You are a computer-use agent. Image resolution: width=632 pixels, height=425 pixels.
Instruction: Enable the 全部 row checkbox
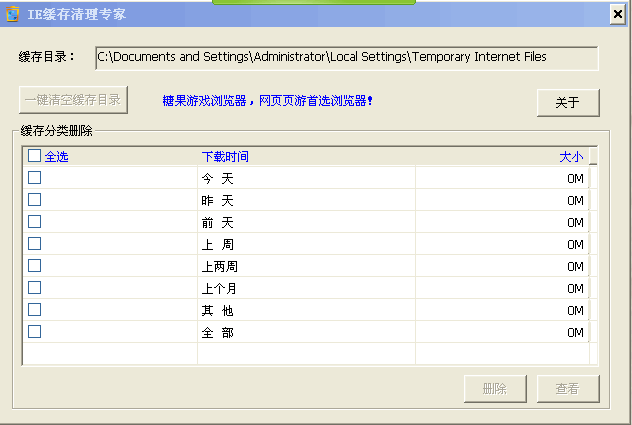(35, 332)
